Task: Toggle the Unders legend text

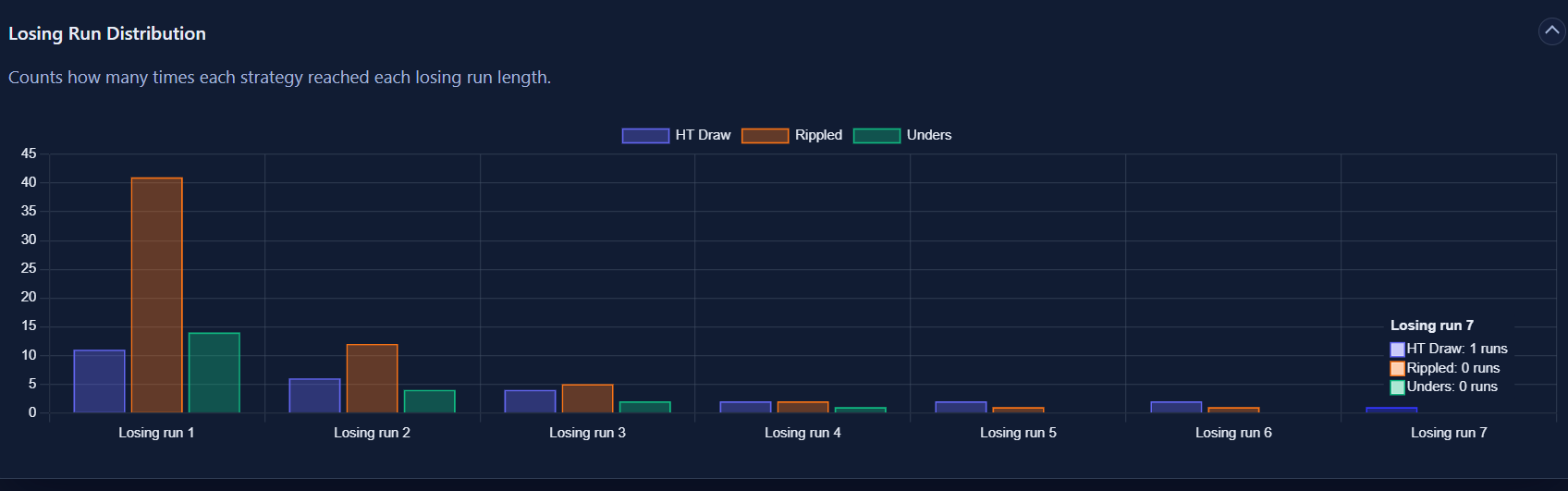Action: (928, 135)
